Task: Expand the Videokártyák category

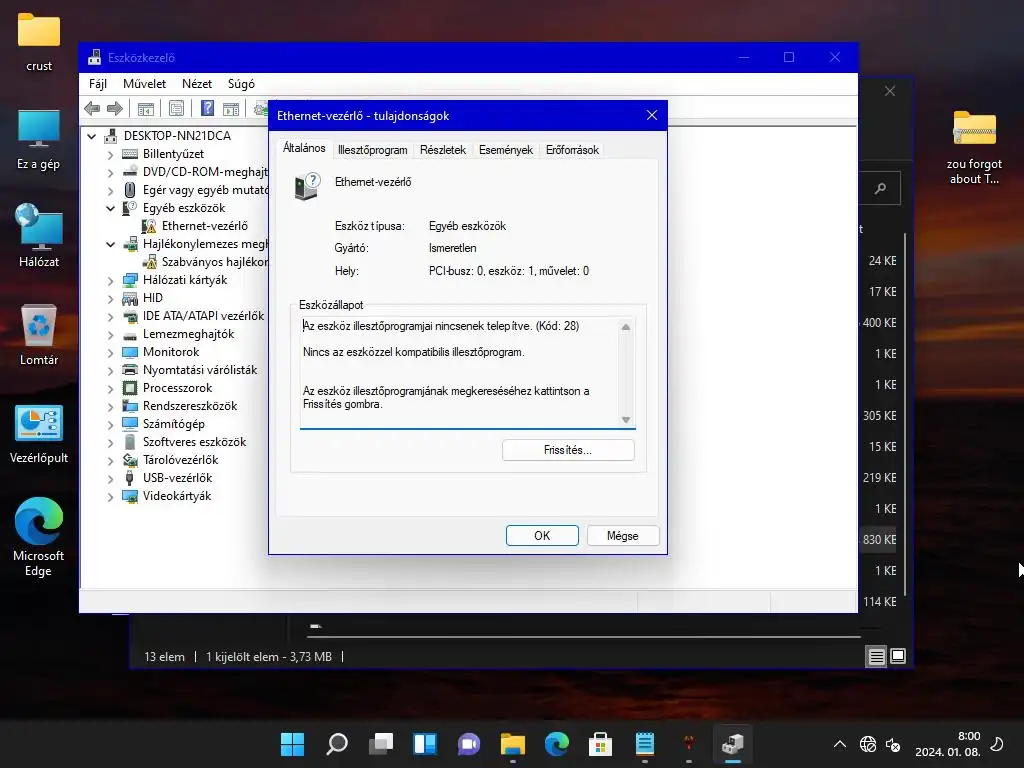Action: point(110,496)
